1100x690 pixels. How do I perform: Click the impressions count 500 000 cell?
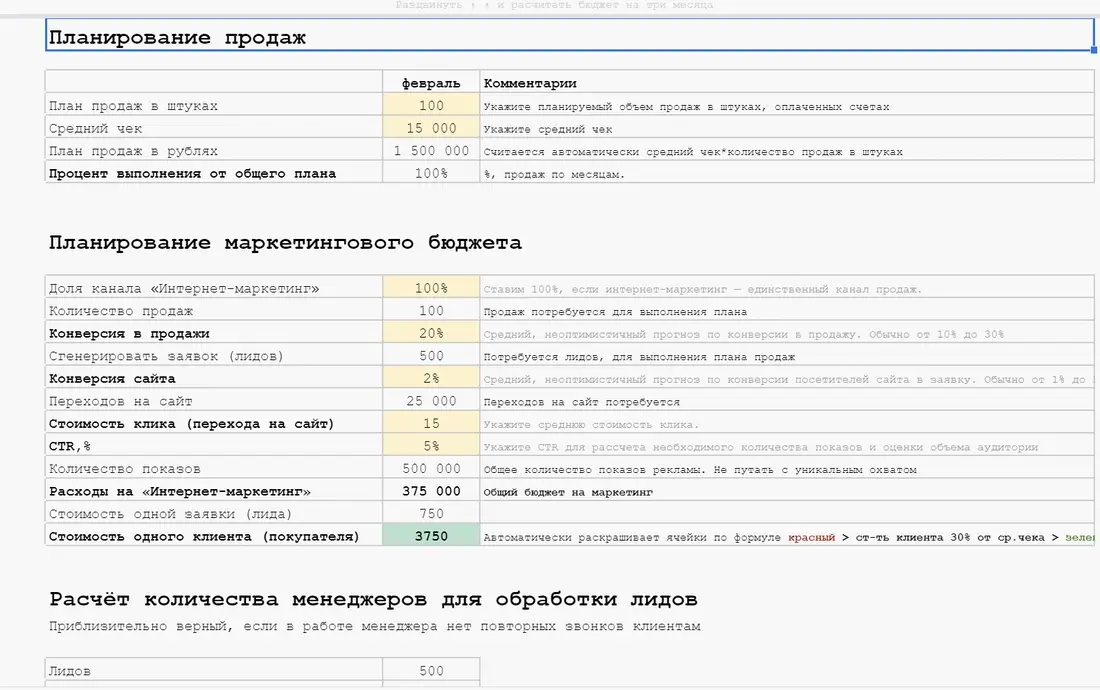431,468
